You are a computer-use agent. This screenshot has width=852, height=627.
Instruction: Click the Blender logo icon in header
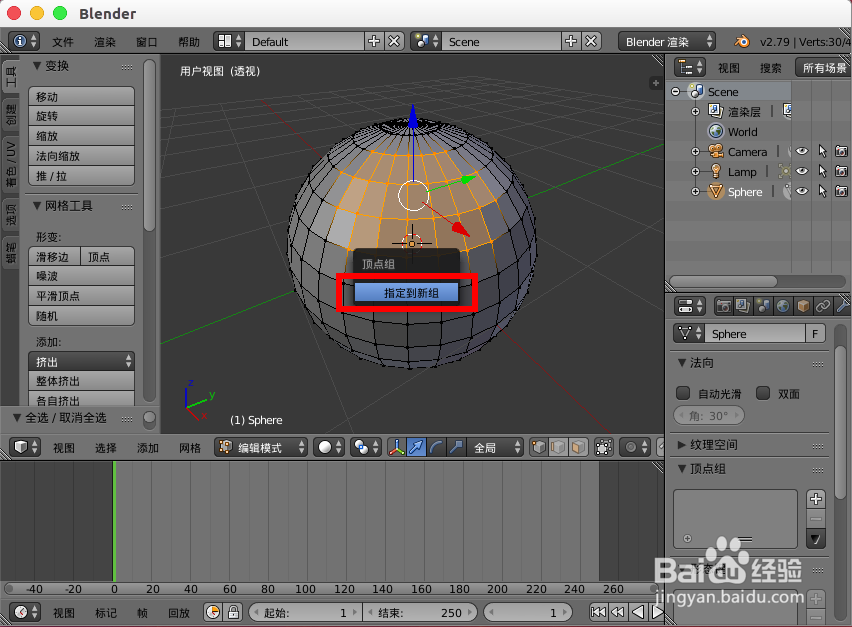point(742,41)
